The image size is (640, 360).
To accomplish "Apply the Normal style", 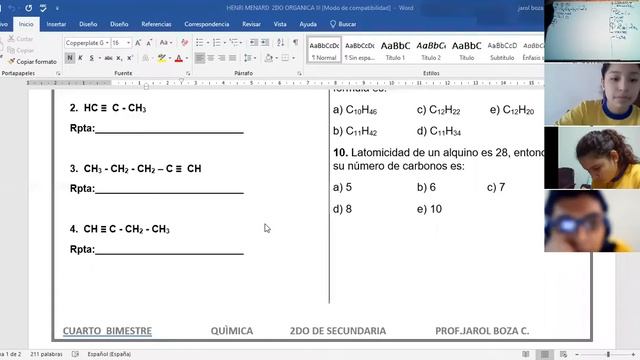I will coord(324,50).
